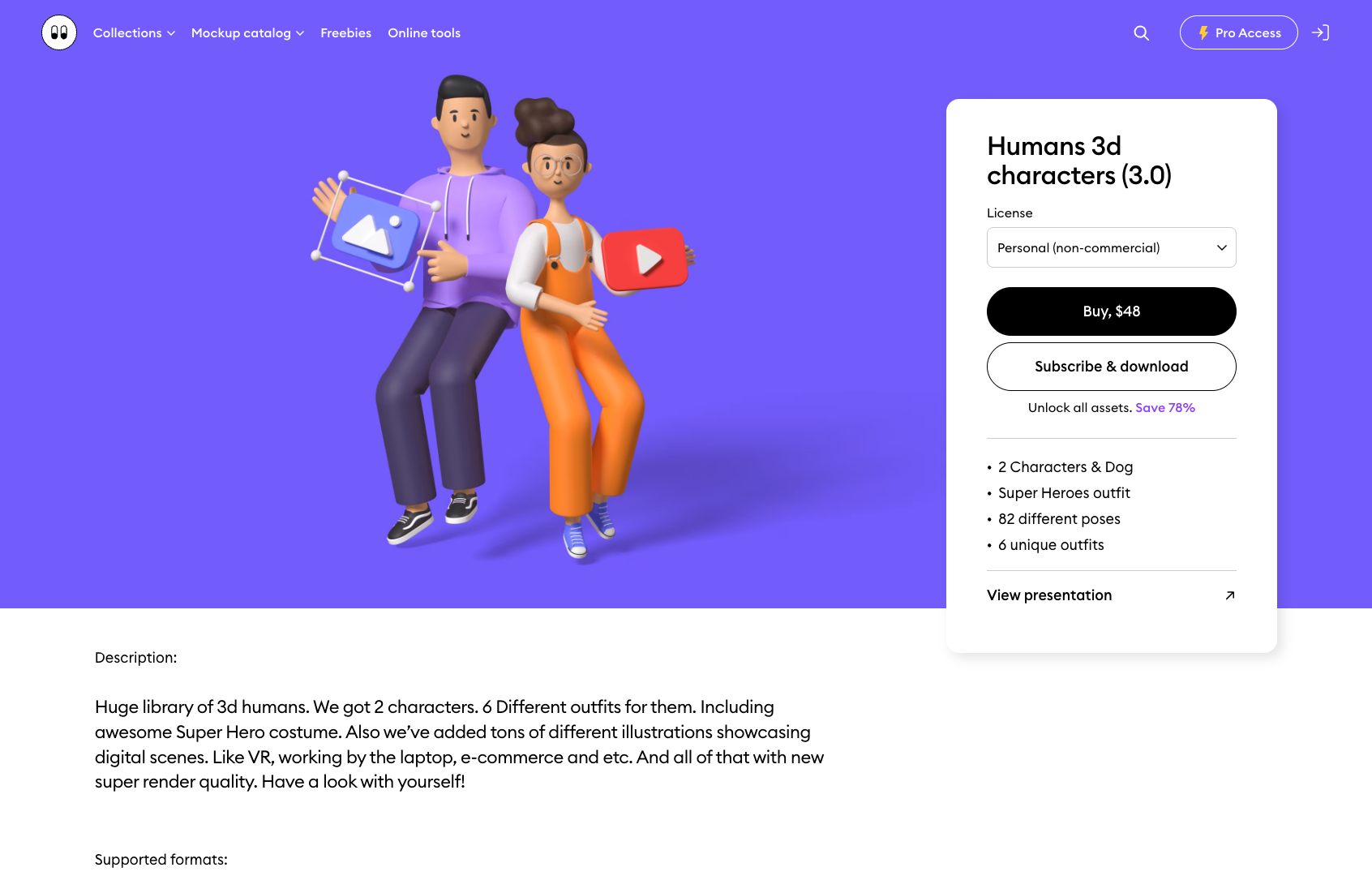Click the googly-eyes logo icon
This screenshot has width=1372, height=876.
(x=59, y=32)
